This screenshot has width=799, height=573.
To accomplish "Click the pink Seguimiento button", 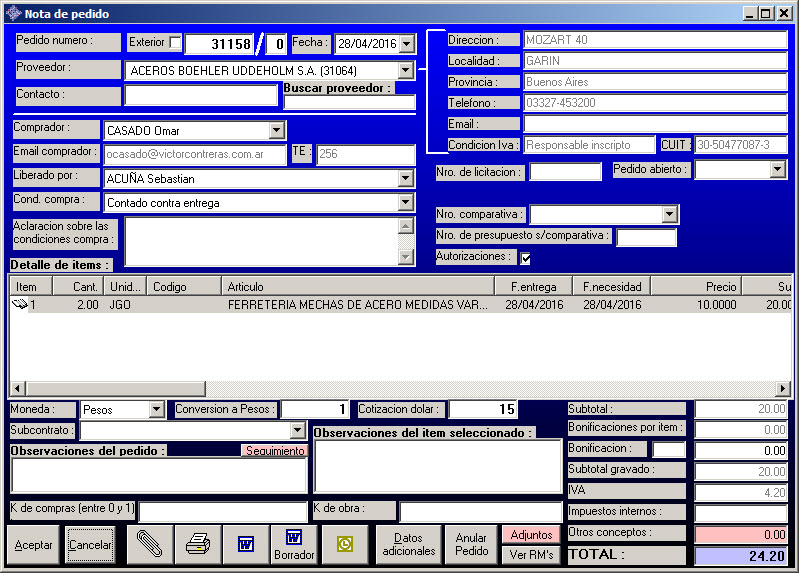I will click(274, 451).
